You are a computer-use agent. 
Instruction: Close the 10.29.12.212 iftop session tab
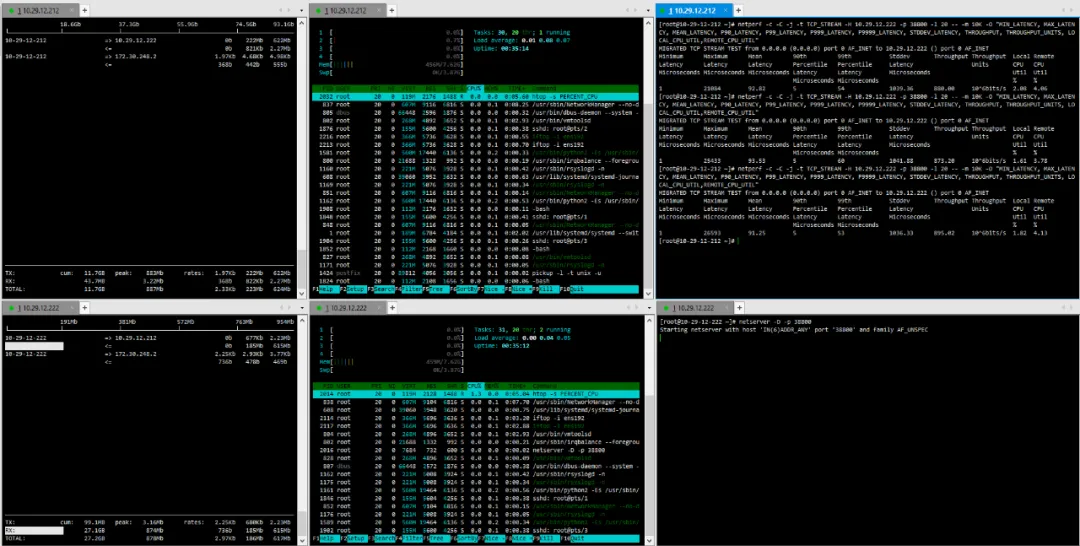pyautogui.click(x=71, y=10)
